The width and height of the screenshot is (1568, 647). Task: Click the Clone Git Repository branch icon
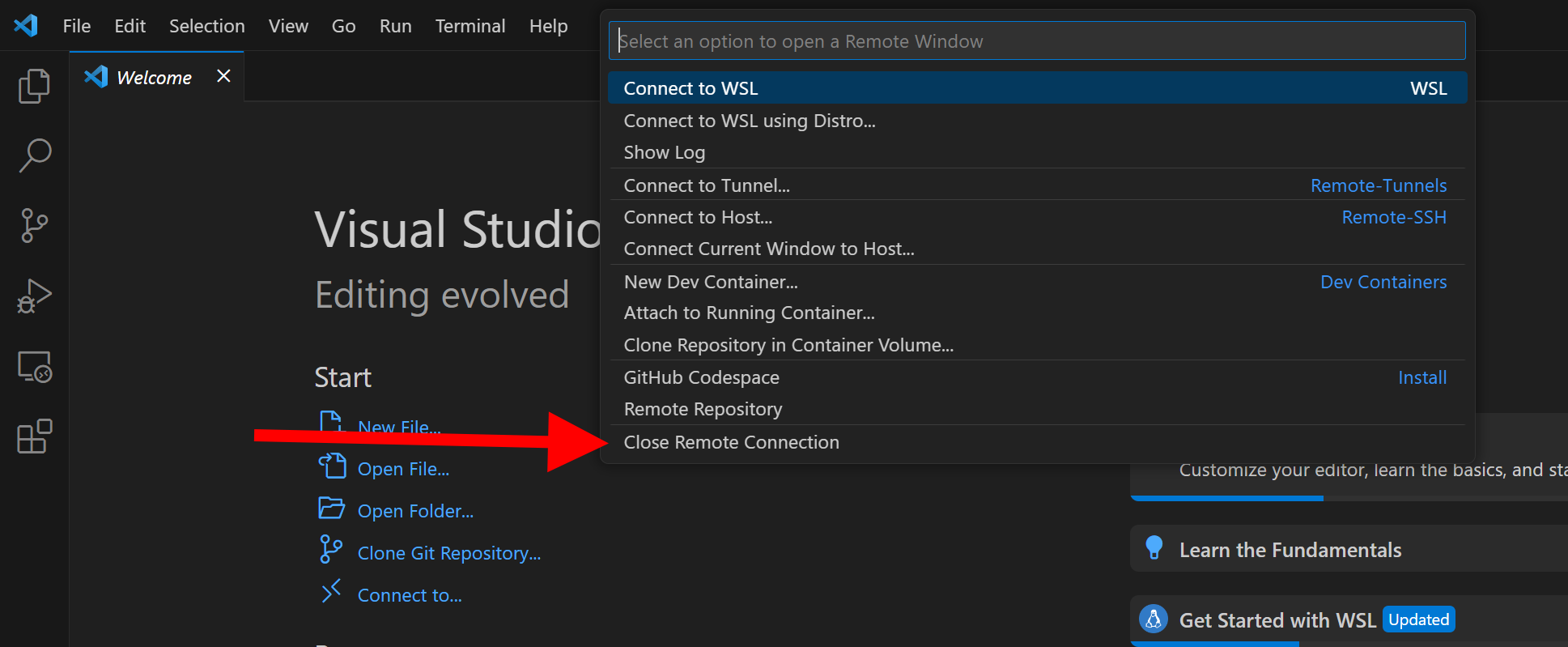coord(330,549)
